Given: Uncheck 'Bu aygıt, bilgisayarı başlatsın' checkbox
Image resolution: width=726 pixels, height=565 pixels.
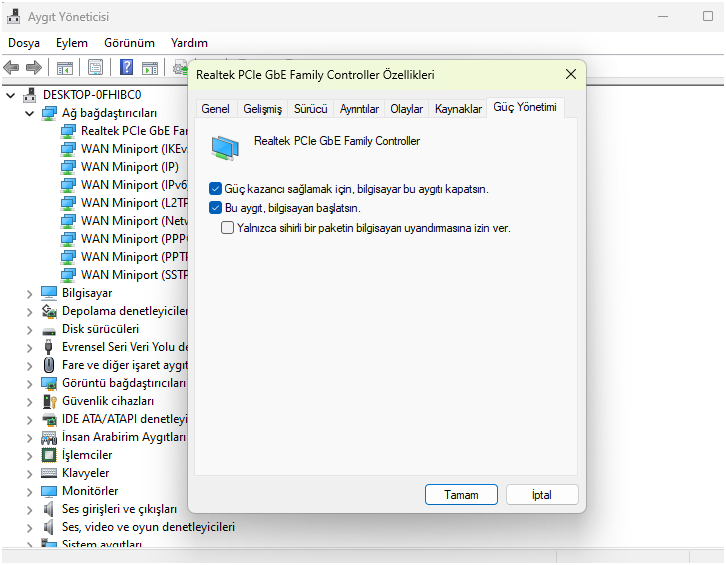Looking at the screenshot, I should (215, 207).
